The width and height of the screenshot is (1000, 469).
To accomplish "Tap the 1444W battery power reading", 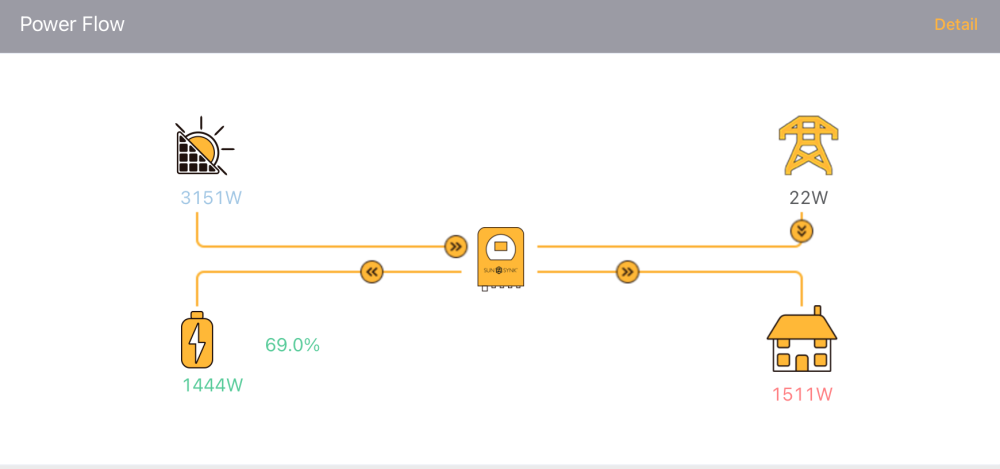I will click(x=213, y=385).
